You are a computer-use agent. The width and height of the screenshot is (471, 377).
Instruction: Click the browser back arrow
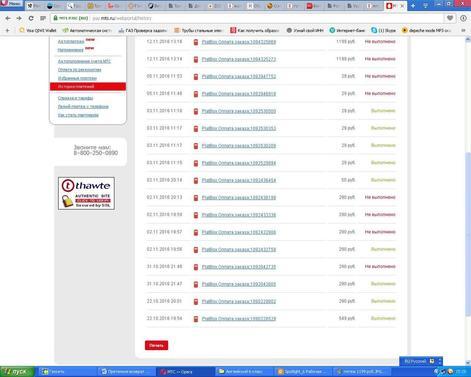click(8, 18)
